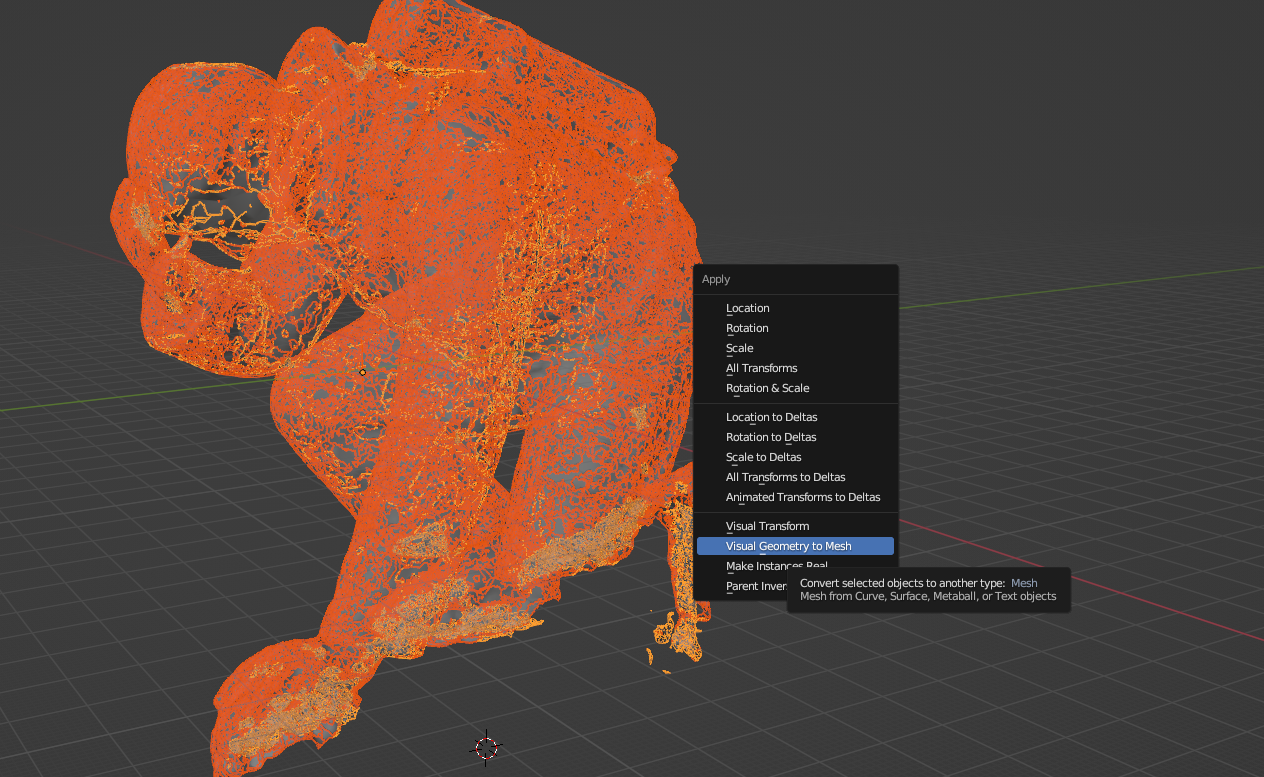Click the Apply menu title header

click(x=716, y=279)
